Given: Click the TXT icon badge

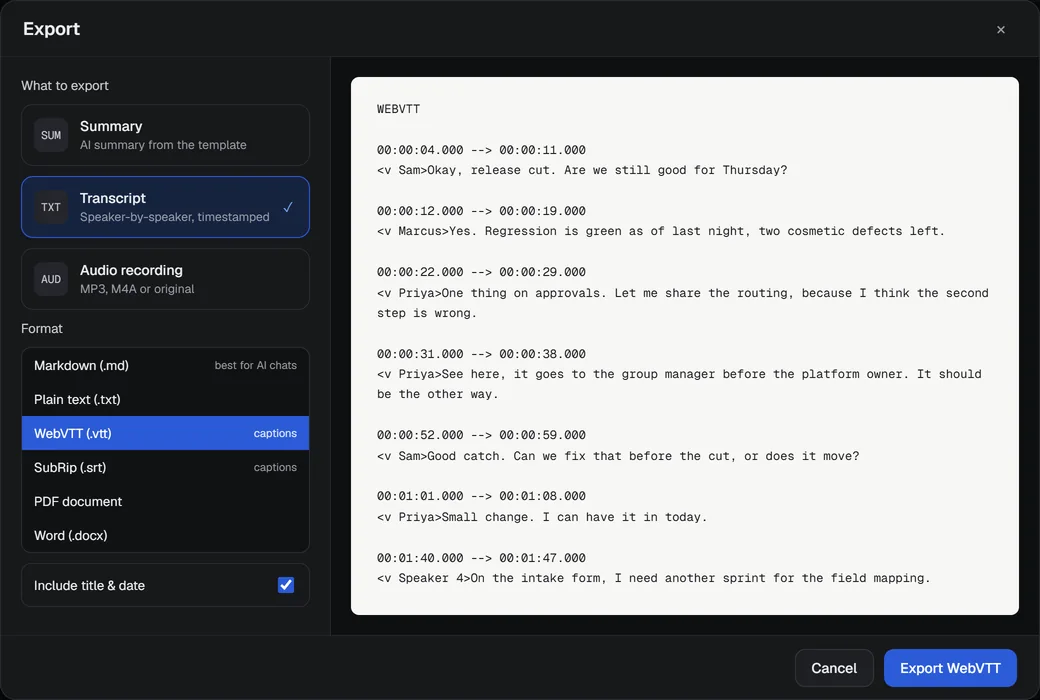Looking at the screenshot, I should tap(51, 207).
